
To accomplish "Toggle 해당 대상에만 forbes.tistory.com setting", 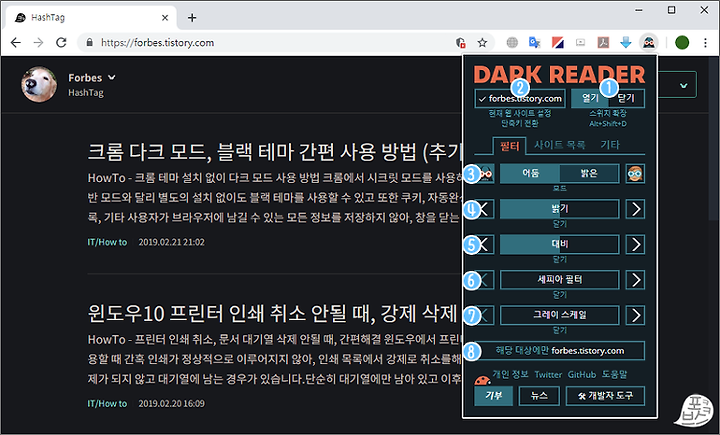I will coord(559,351).
